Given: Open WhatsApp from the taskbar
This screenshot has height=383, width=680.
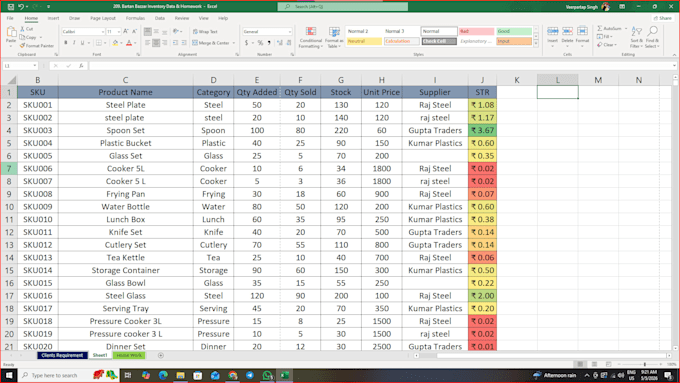Looking at the screenshot, I should pyautogui.click(x=267, y=375).
